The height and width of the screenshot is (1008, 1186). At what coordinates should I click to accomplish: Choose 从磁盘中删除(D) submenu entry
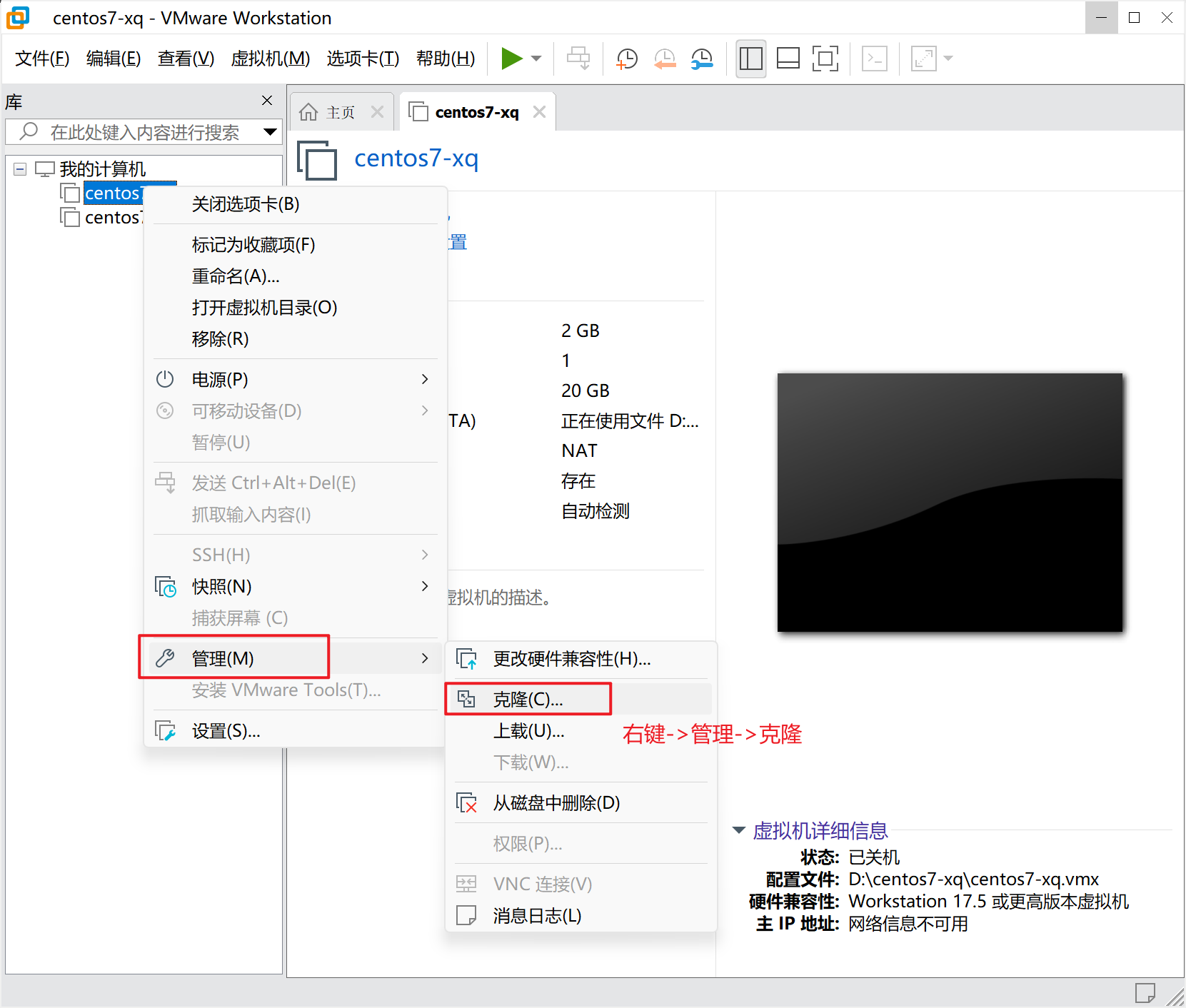[581, 803]
